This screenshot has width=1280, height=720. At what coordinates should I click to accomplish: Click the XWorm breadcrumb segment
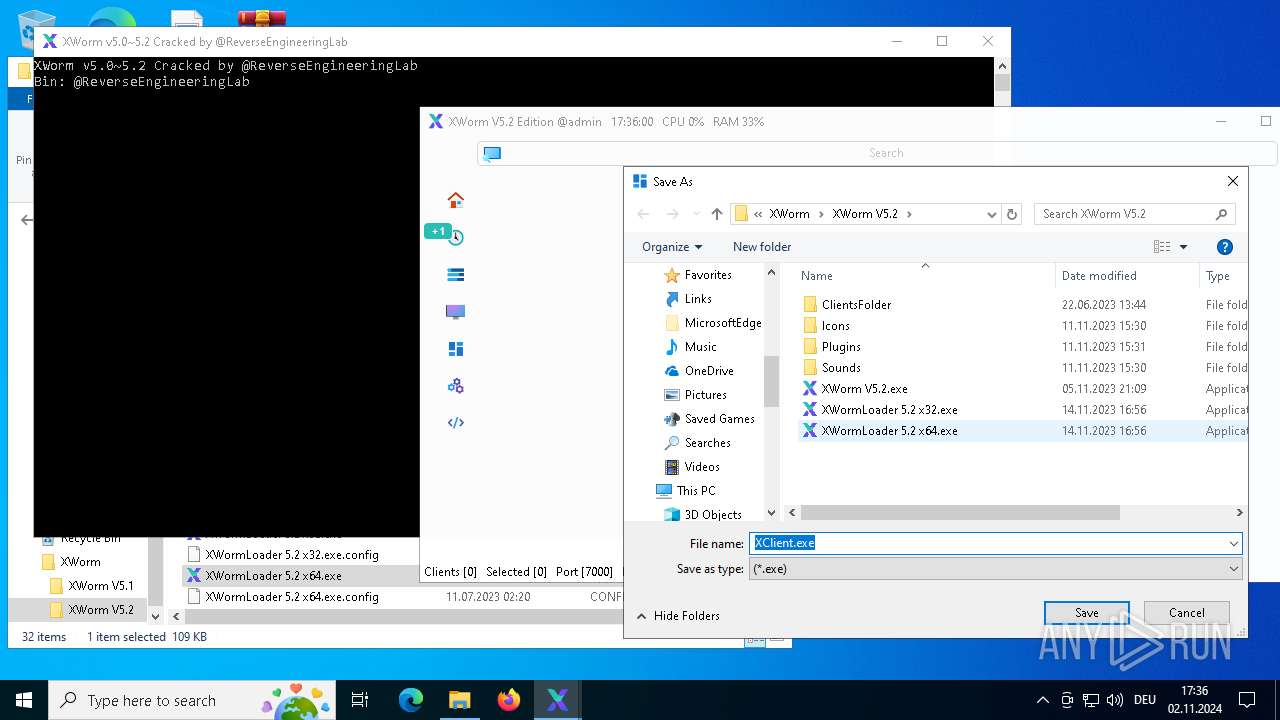790,214
